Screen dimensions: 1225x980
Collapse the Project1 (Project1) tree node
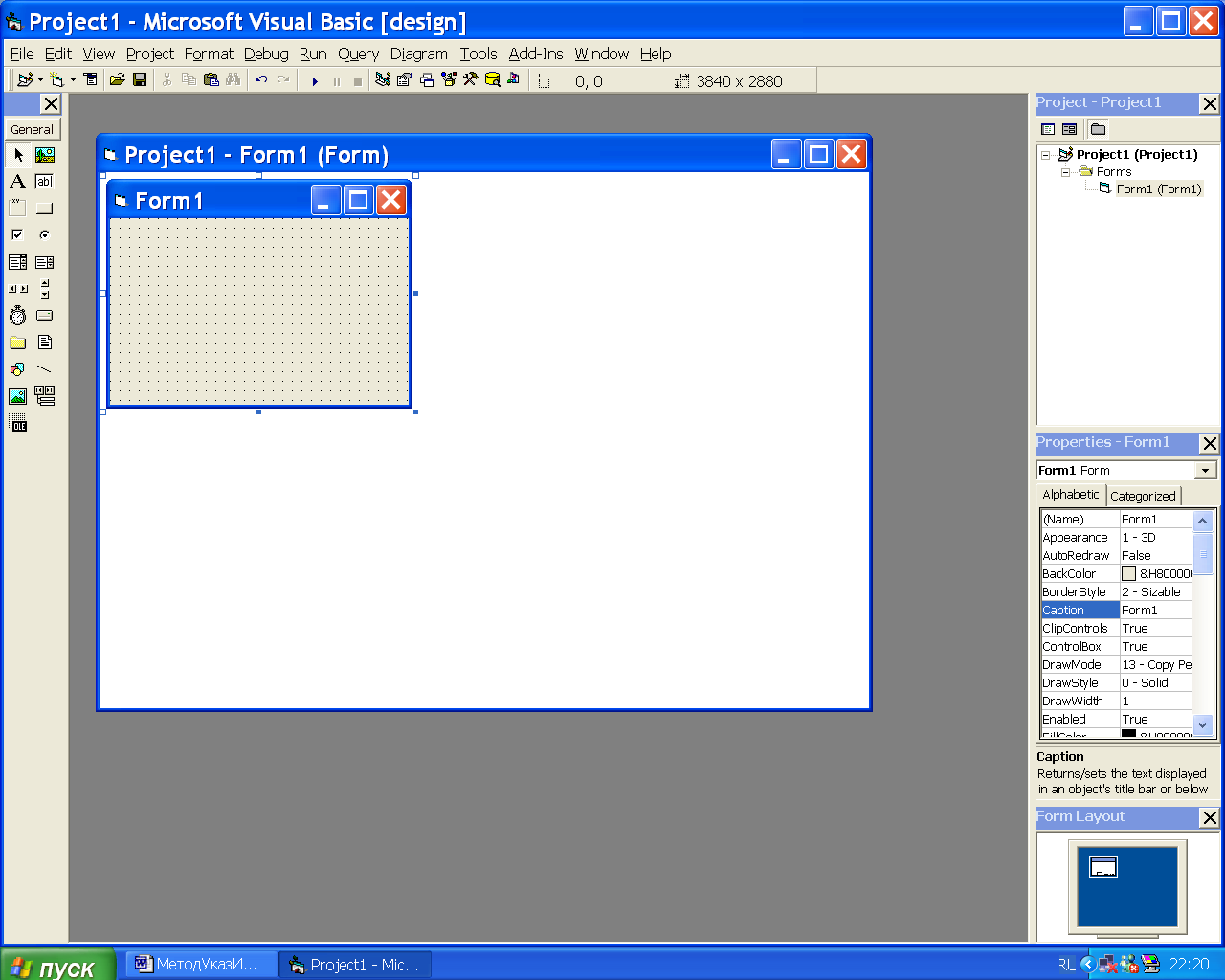[x=1046, y=155]
